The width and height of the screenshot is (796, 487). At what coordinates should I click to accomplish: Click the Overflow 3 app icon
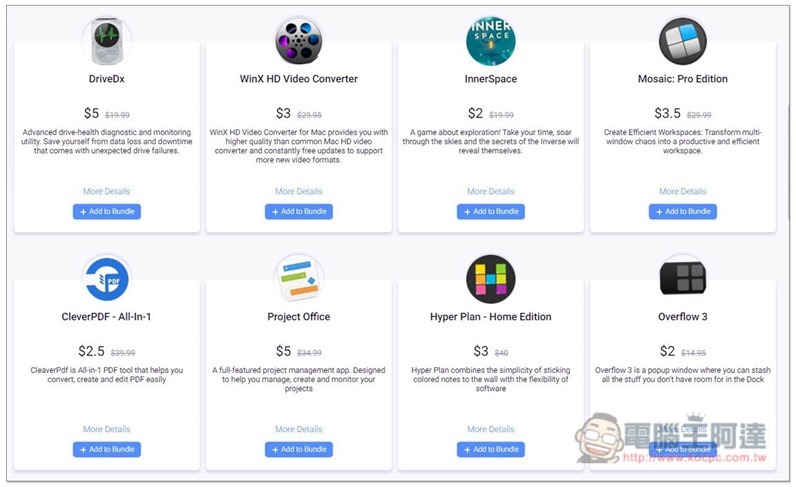[683, 278]
